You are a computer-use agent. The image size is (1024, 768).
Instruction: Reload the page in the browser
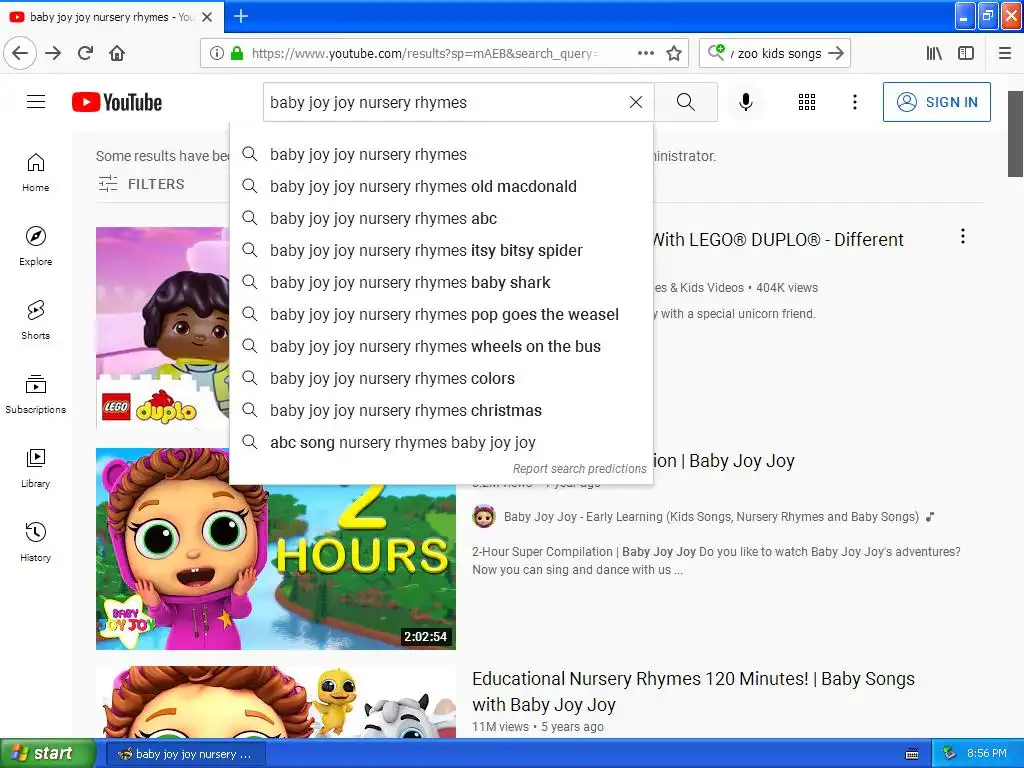coord(85,53)
